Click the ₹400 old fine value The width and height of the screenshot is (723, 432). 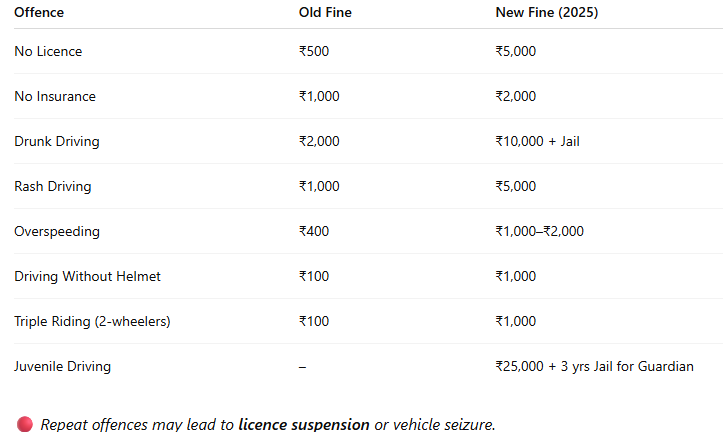click(314, 231)
